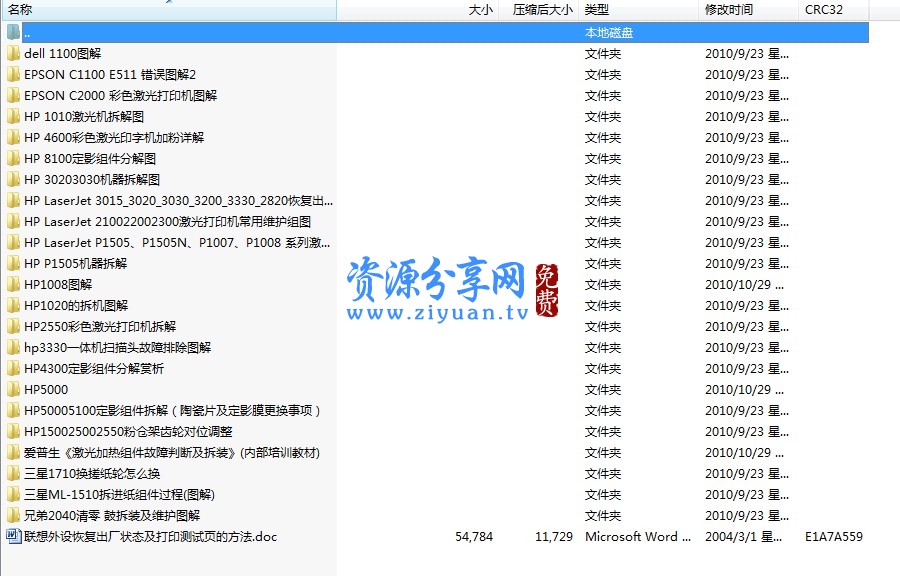Click the file size value 54,784
Screen dimensions: 900x576
tap(474, 536)
